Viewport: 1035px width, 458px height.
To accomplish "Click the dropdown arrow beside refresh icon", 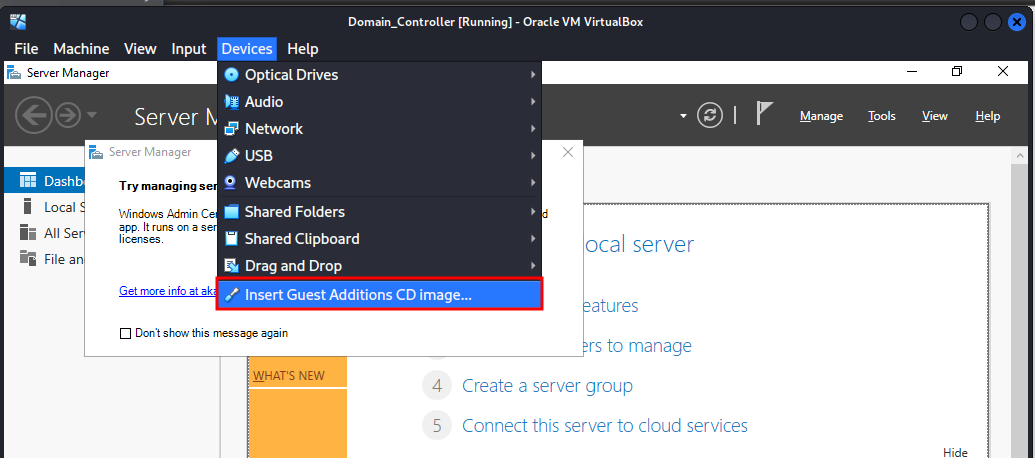I will coord(683,116).
